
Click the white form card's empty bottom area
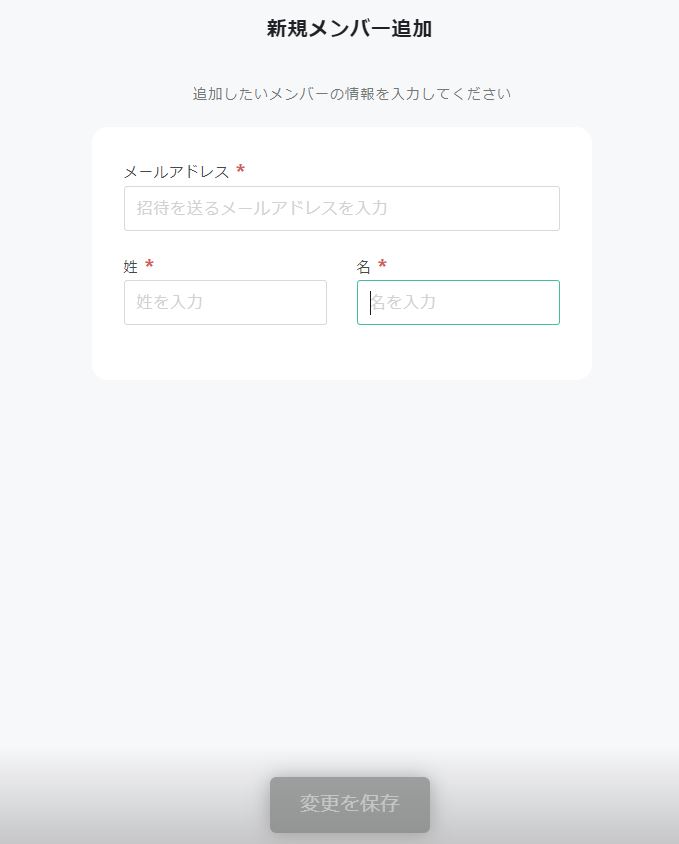[341, 354]
